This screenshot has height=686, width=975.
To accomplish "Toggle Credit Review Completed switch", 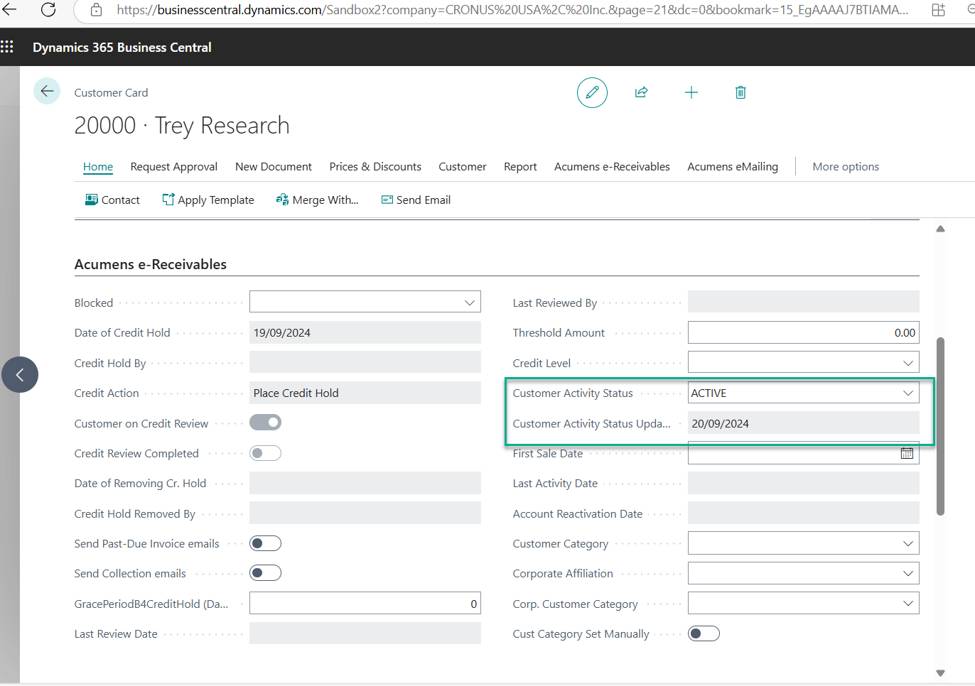I will tap(266, 453).
